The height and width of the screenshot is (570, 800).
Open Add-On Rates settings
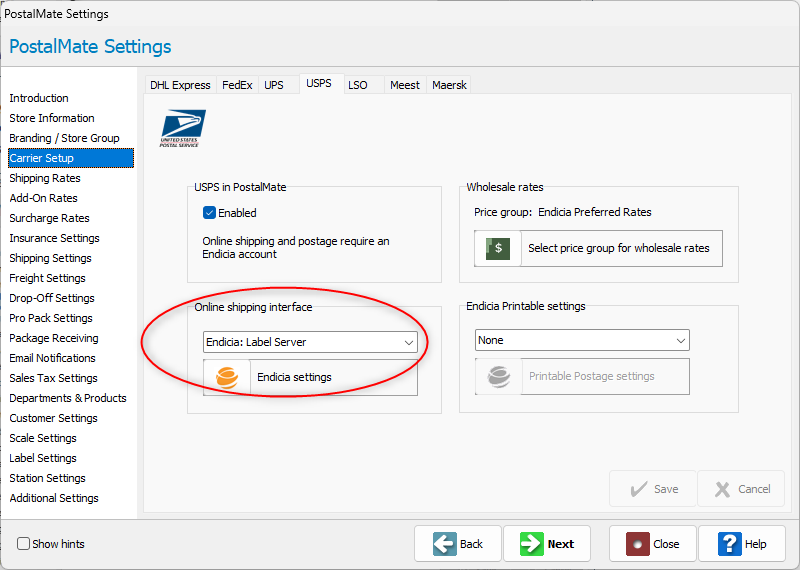[x=43, y=198]
